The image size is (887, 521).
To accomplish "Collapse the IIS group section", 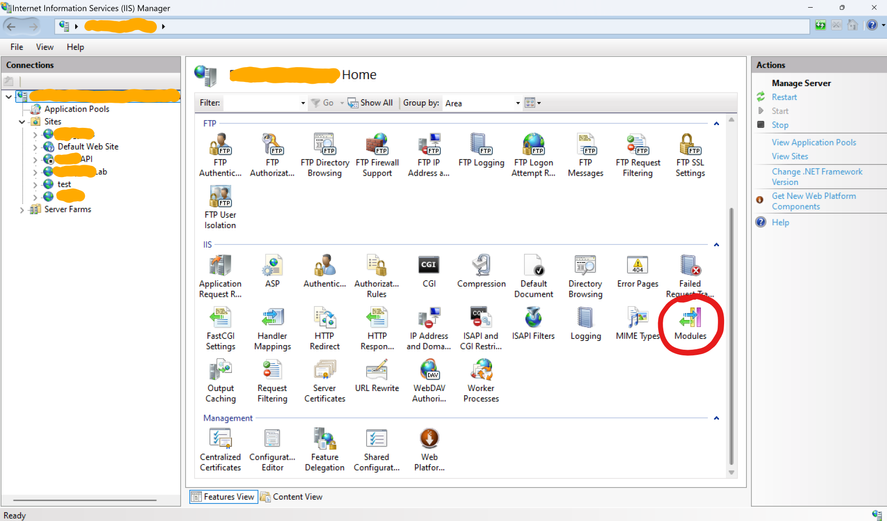I will pyautogui.click(x=716, y=245).
